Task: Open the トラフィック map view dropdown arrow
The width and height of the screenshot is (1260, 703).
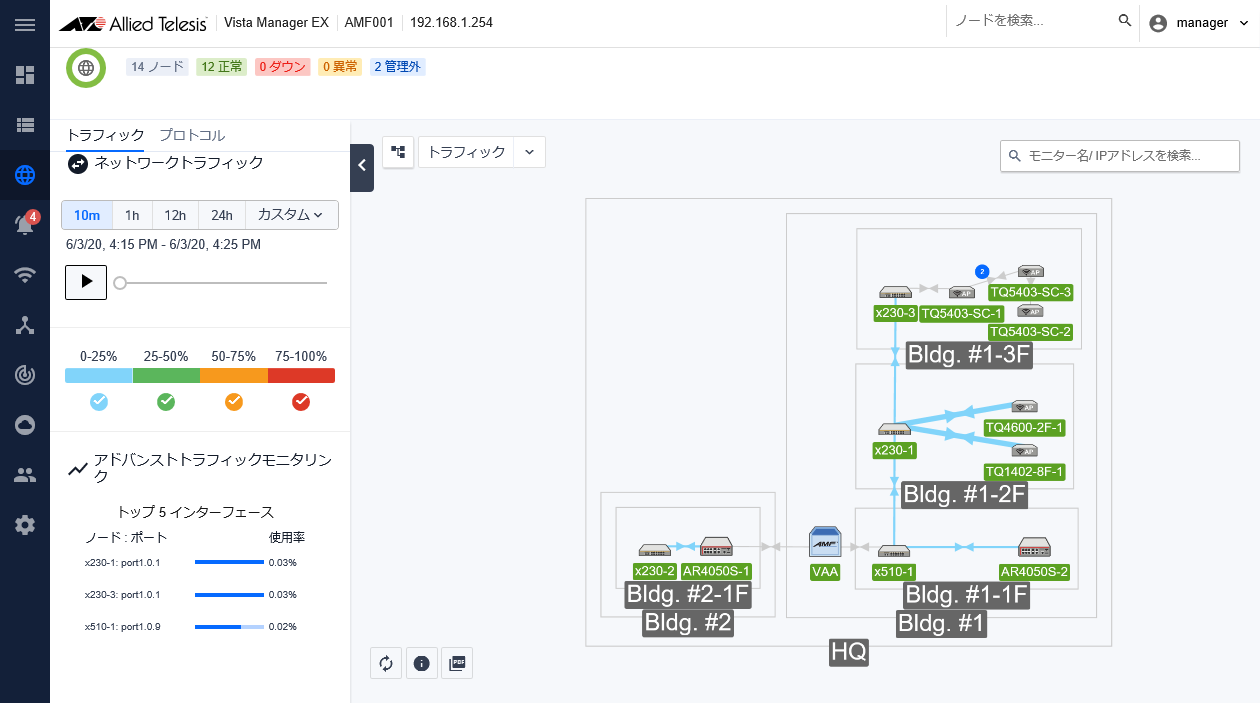Action: (x=529, y=152)
